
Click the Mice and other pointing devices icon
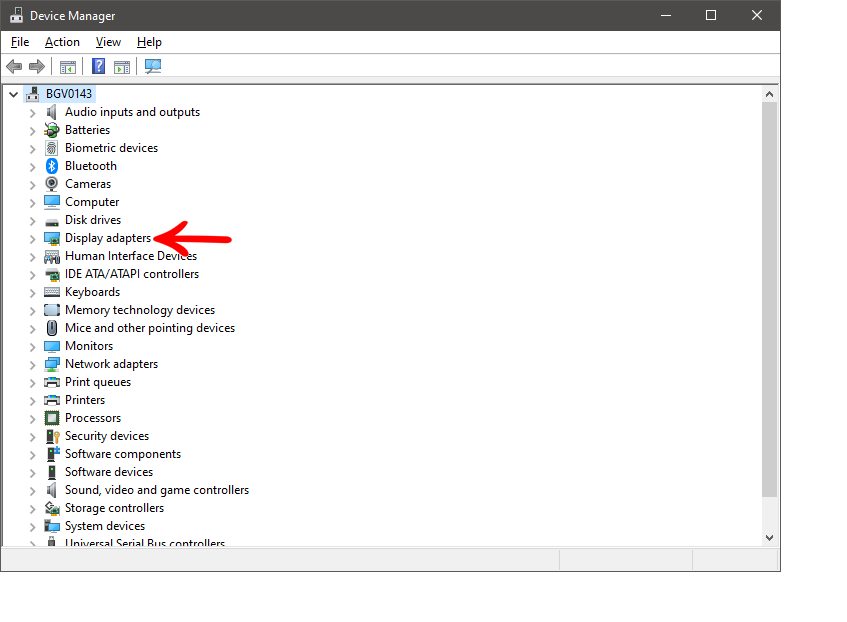pyautogui.click(x=52, y=328)
